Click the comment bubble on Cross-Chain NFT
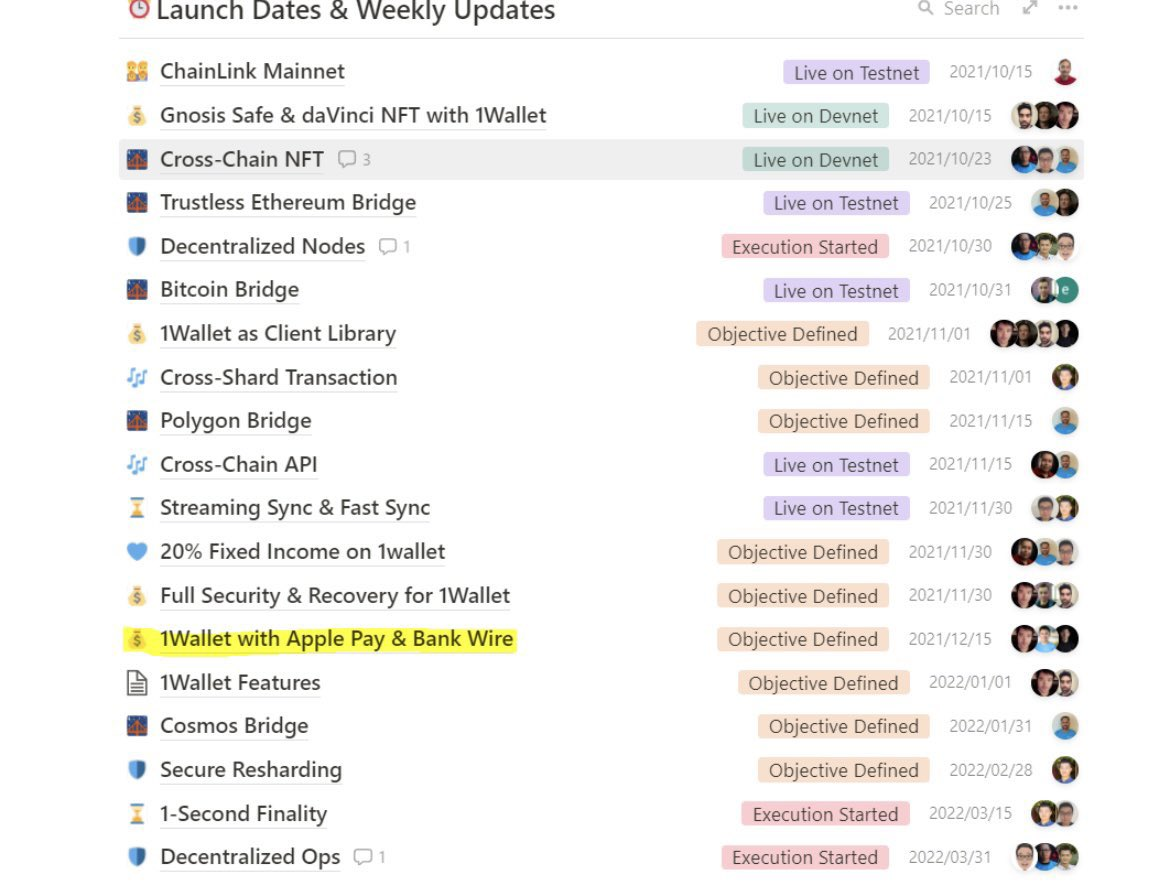The width and height of the screenshot is (1170, 894). 348,159
